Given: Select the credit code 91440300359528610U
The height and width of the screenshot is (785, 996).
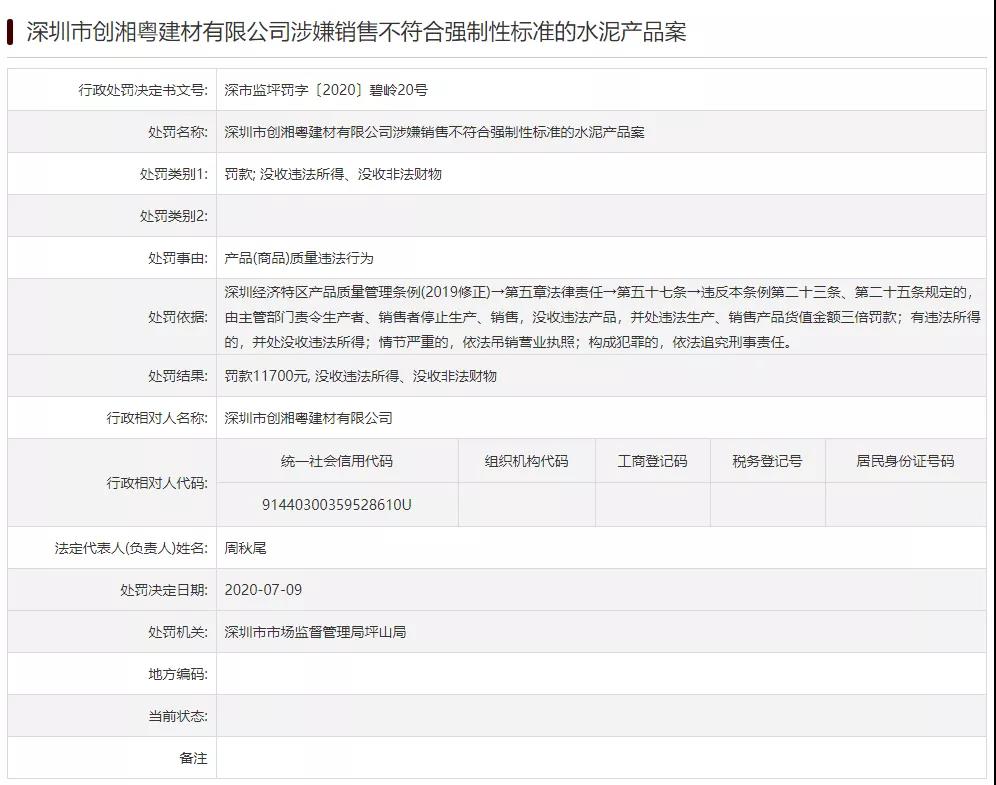Looking at the screenshot, I should pyautogui.click(x=337, y=505).
